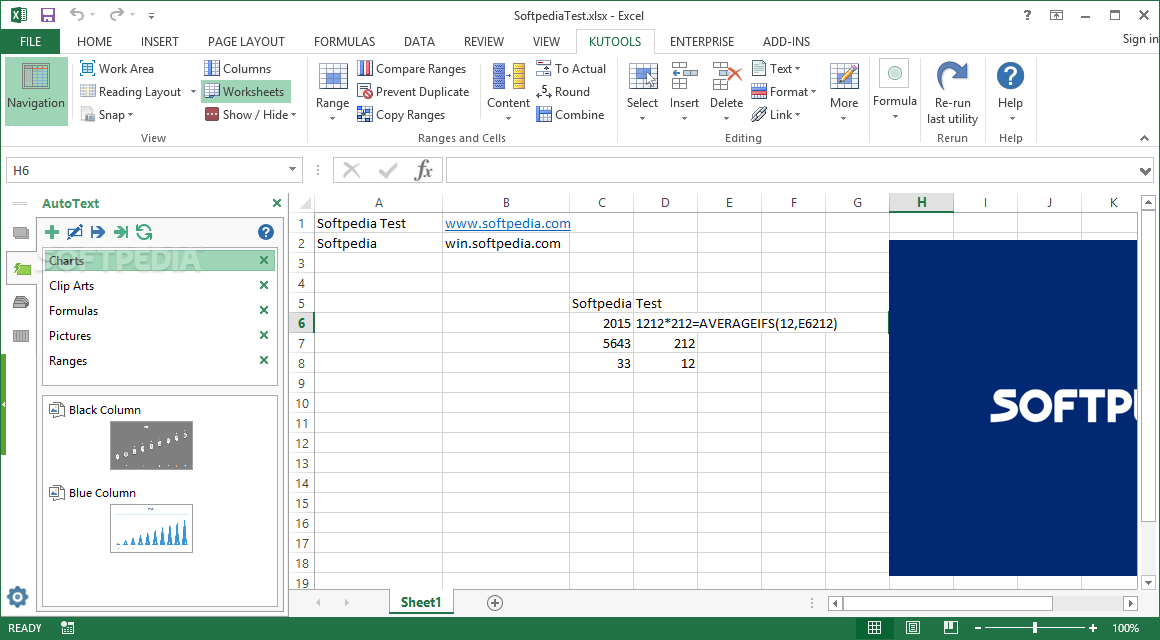
Task: Insert the Black Column chart thumbnail
Action: 152,445
